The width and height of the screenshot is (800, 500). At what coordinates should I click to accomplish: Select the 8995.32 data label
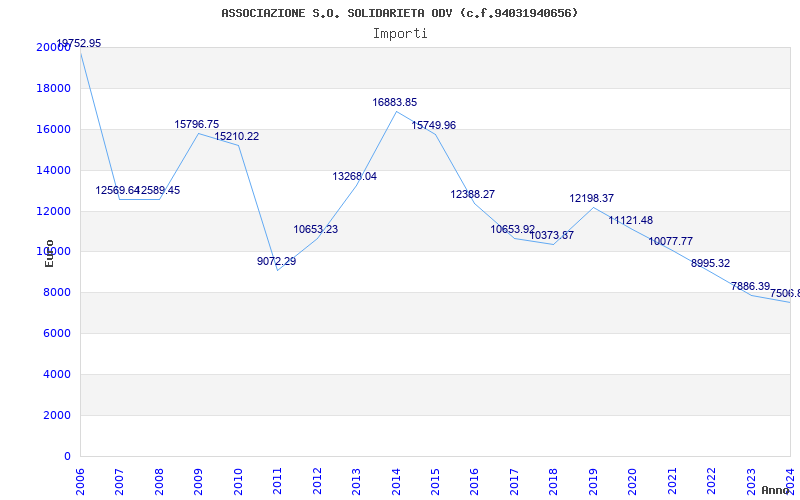pyautogui.click(x=710, y=263)
